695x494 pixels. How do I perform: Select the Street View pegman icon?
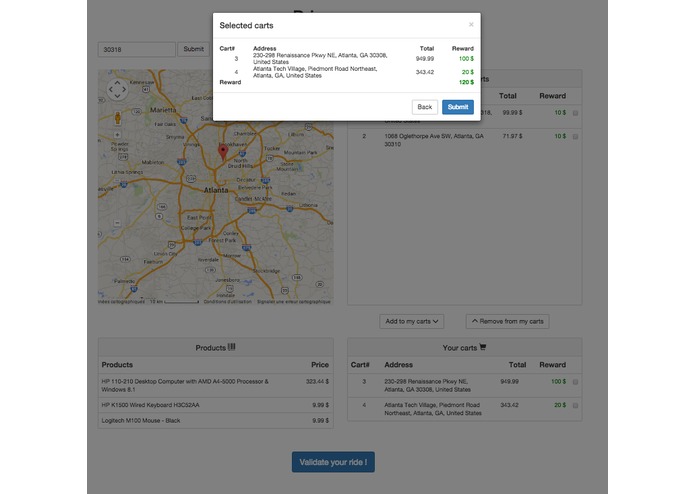(117, 117)
